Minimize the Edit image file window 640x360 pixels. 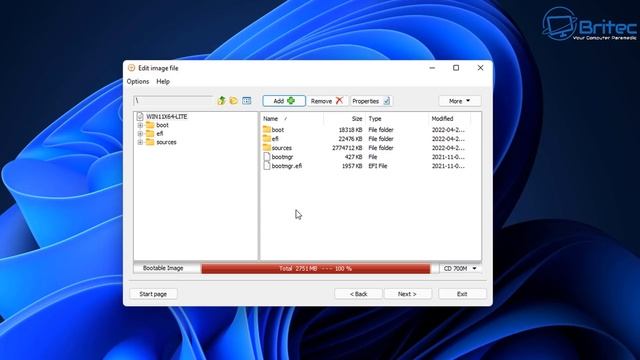click(432, 68)
